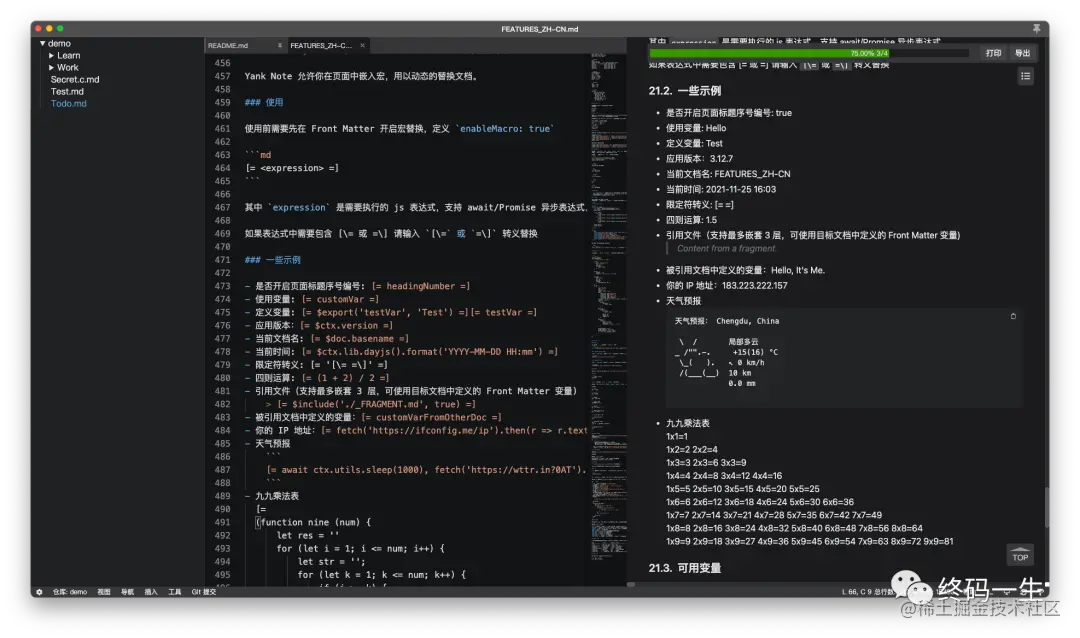Click '应用版本: 3.12.7' in preview
This screenshot has width=1080, height=638.
[699, 158]
